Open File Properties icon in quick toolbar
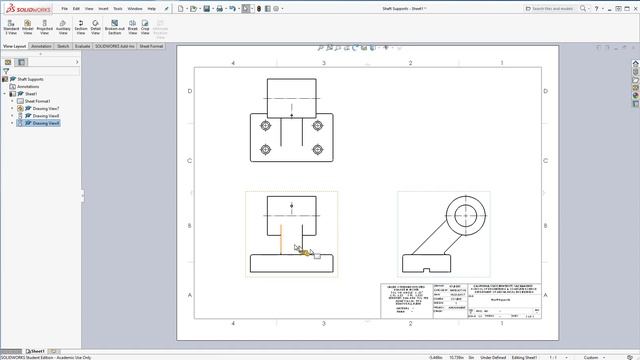The width and height of the screenshot is (640, 360). 268,8
